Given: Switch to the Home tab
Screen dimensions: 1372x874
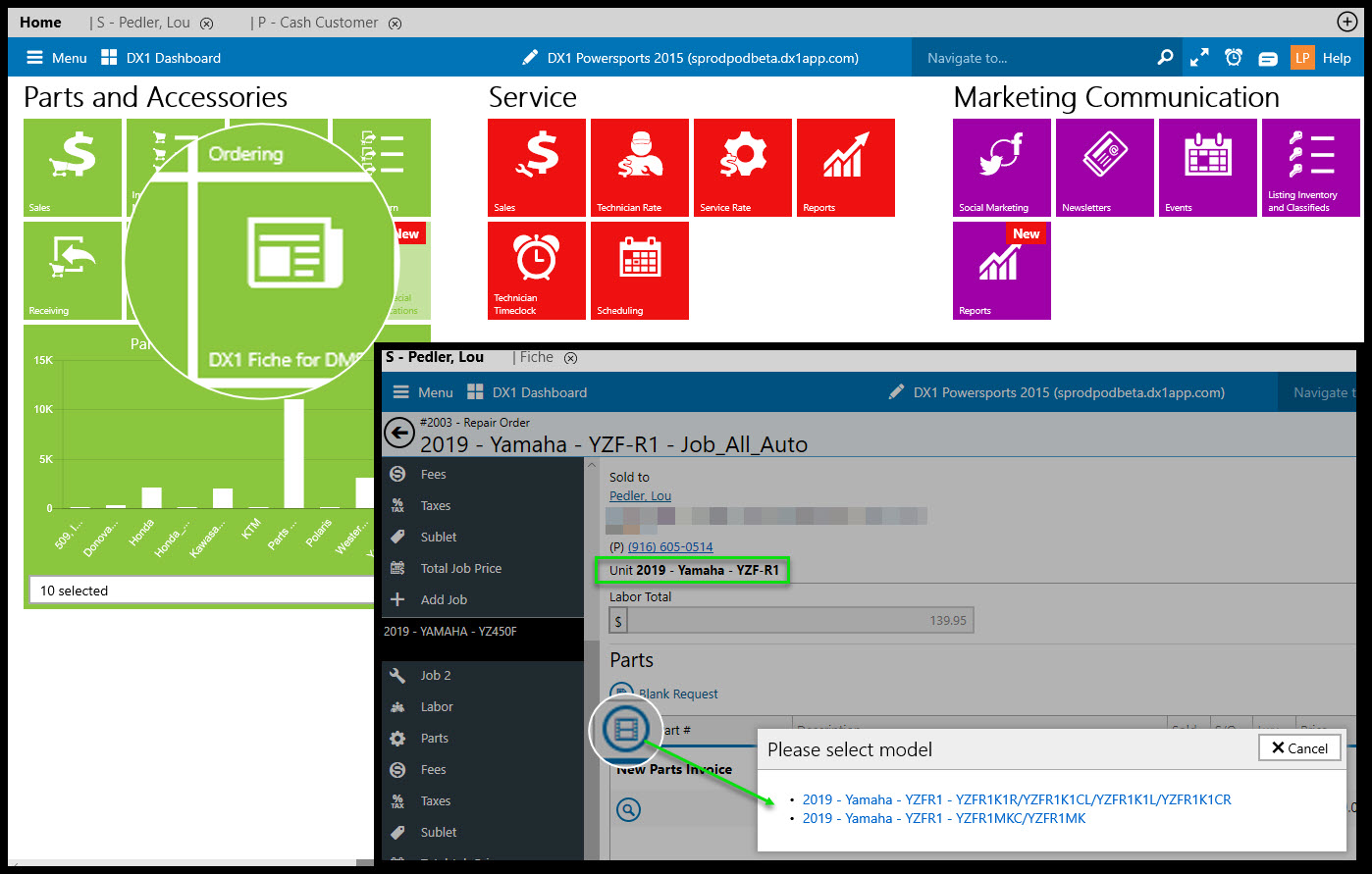Looking at the screenshot, I should click(x=40, y=22).
